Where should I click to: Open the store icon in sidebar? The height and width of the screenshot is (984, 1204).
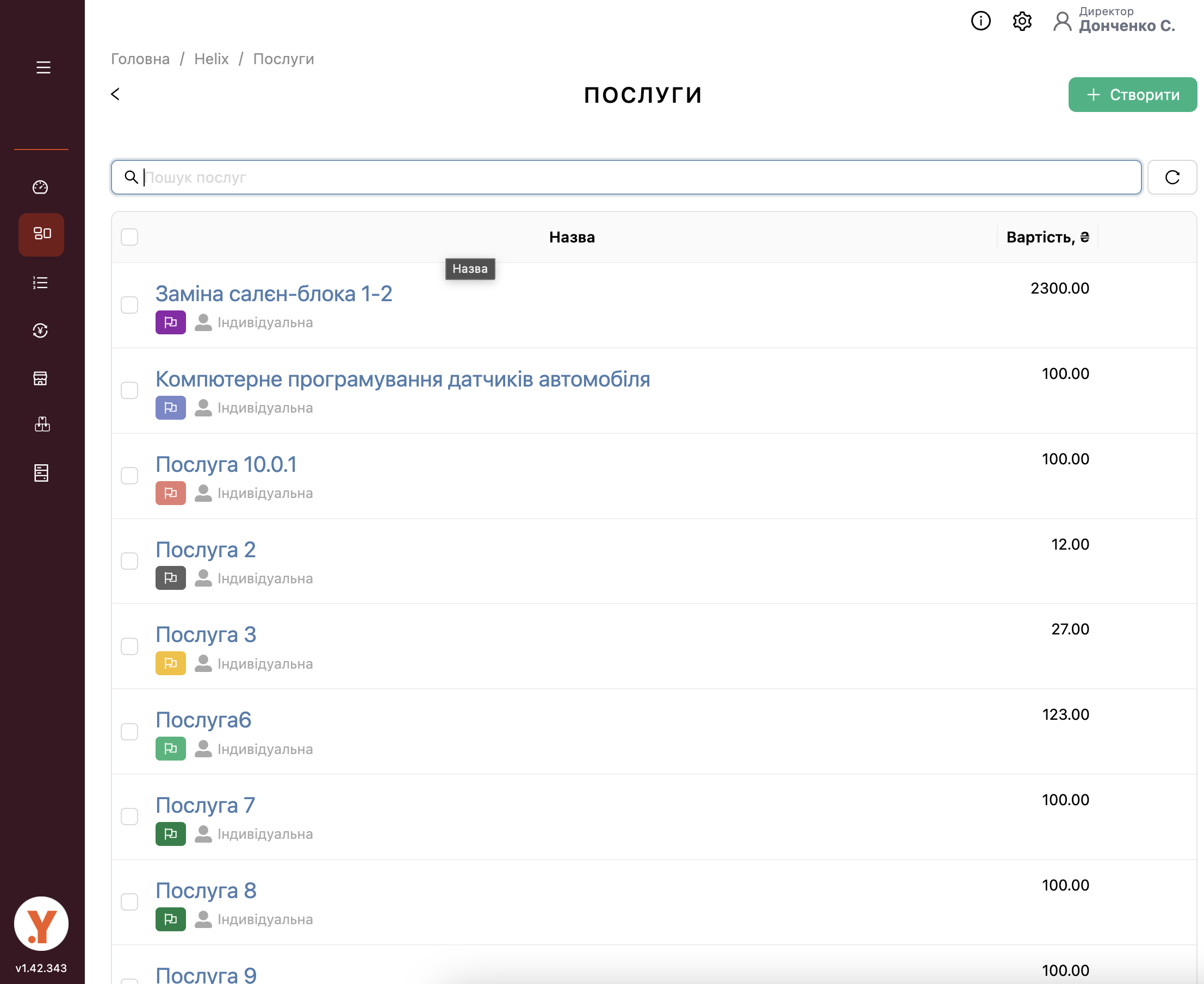(x=41, y=378)
